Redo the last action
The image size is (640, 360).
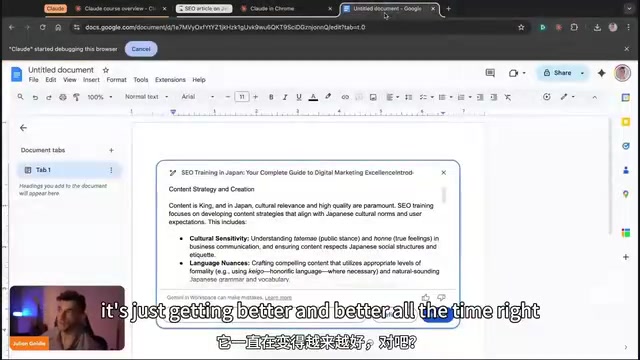49,97
